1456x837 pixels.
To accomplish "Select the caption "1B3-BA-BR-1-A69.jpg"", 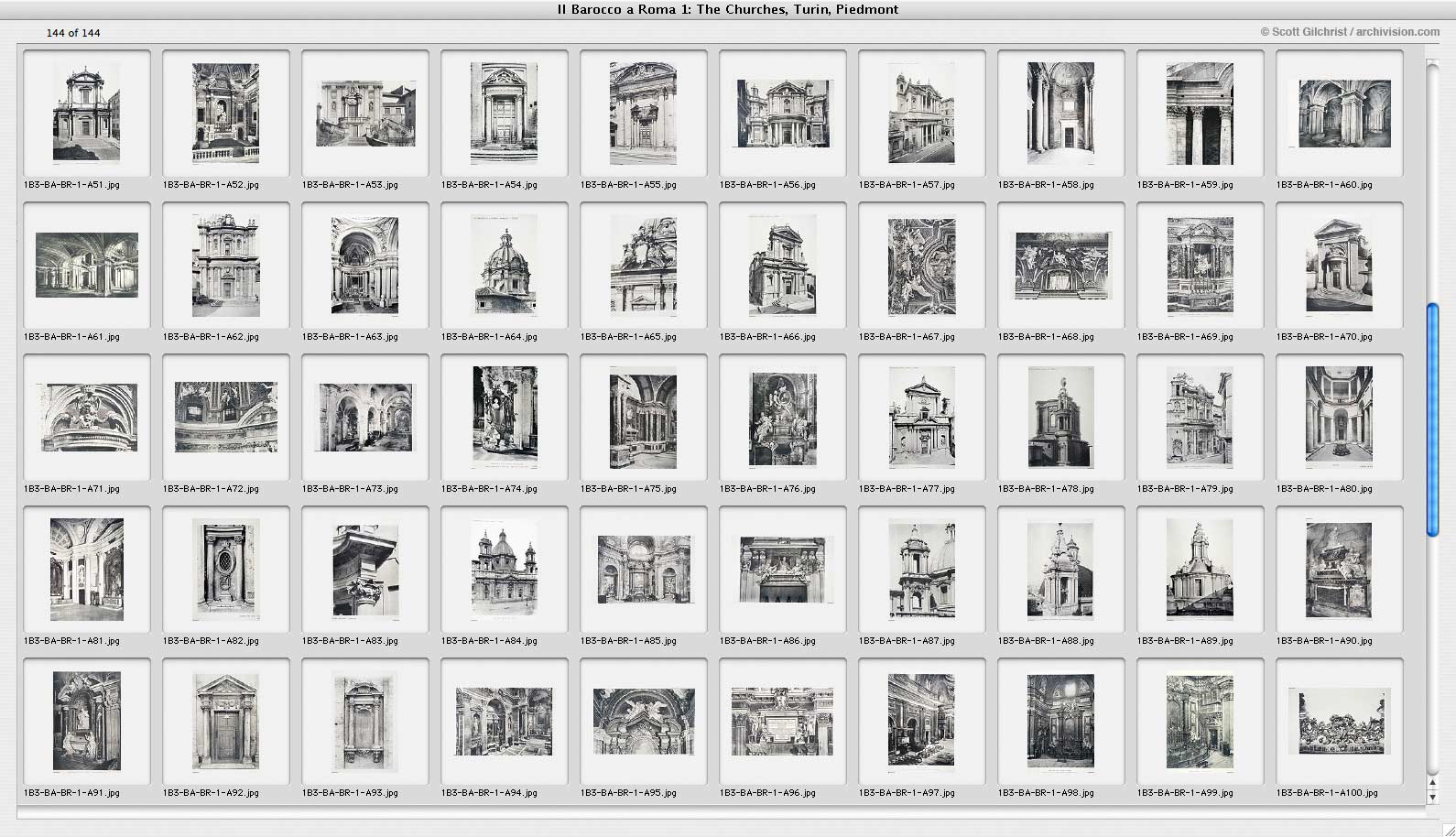I will [1185, 337].
